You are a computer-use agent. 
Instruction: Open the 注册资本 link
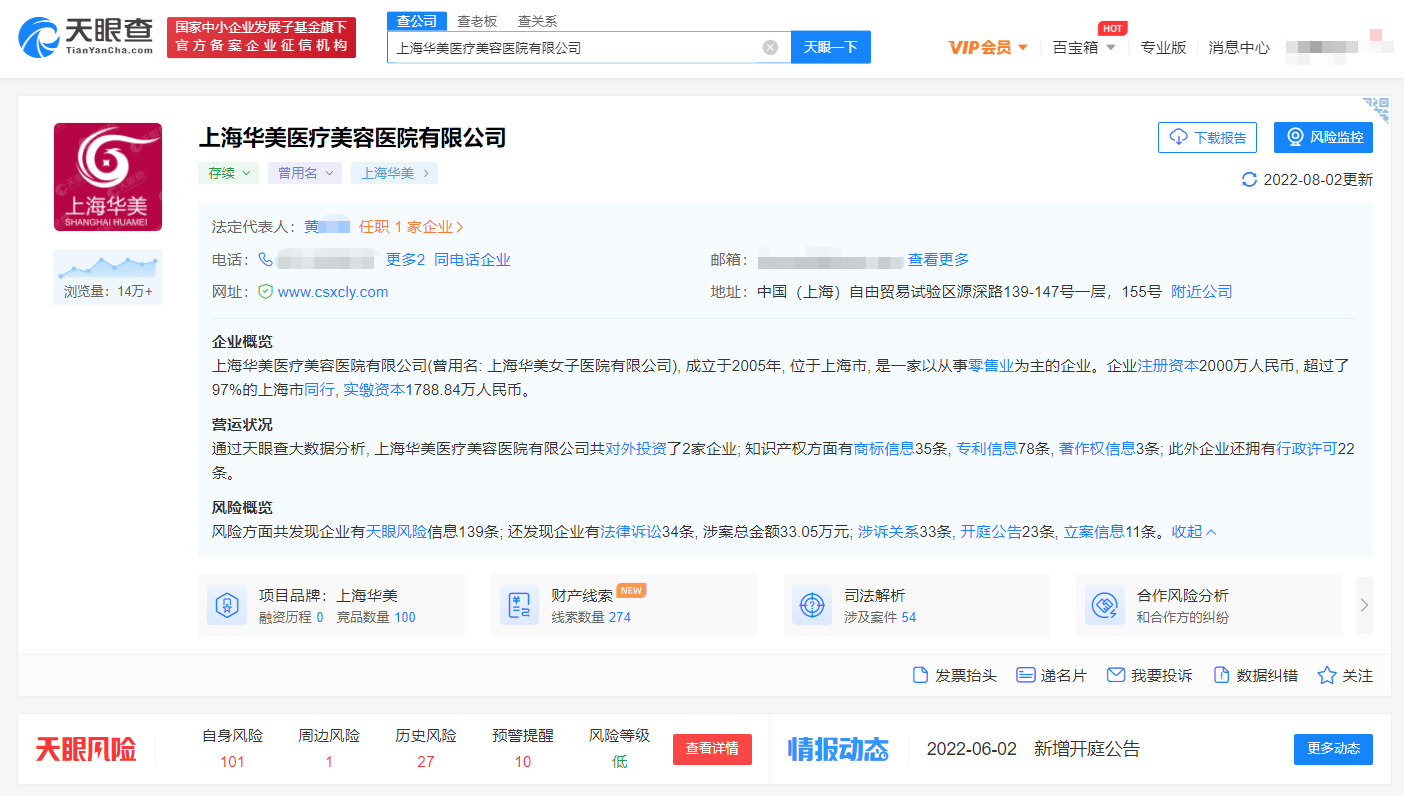pos(1168,366)
